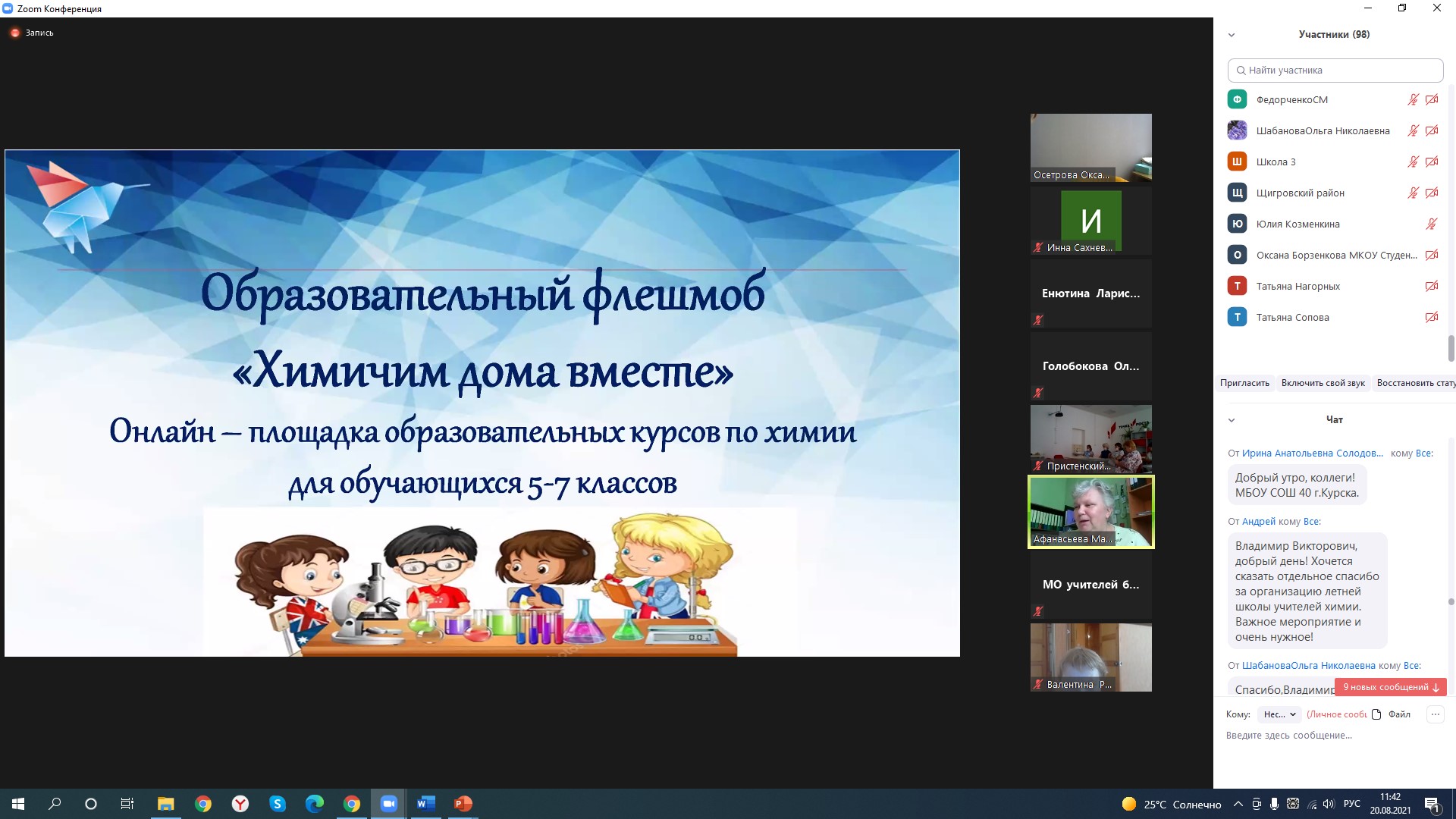
Task: Open Yandex Browser from the taskbar
Action: coord(240,804)
